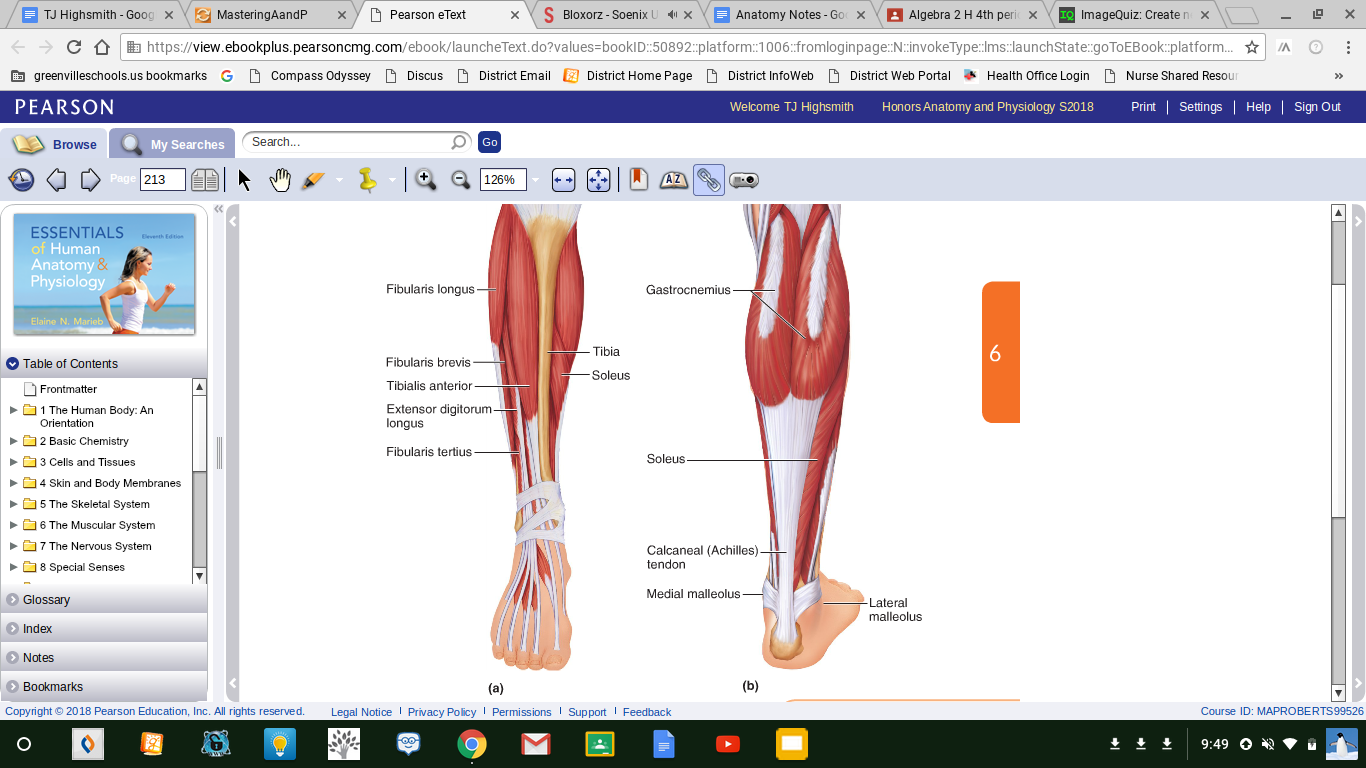The width and height of the screenshot is (1366, 768).
Task: Open the A-Z glossary icon
Action: tap(673, 180)
